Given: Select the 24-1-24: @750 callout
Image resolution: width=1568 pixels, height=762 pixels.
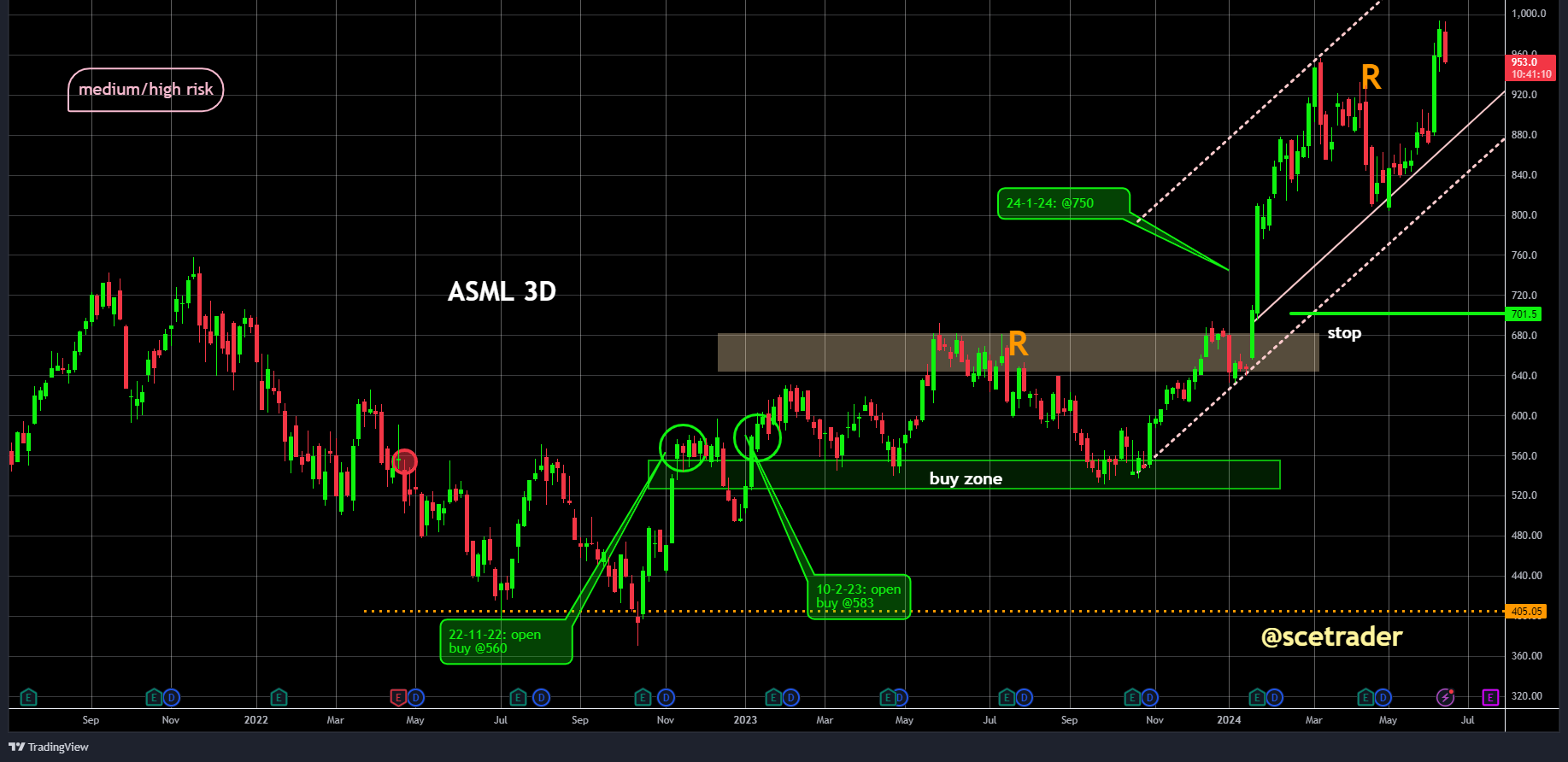Looking at the screenshot, I should (x=1064, y=203).
